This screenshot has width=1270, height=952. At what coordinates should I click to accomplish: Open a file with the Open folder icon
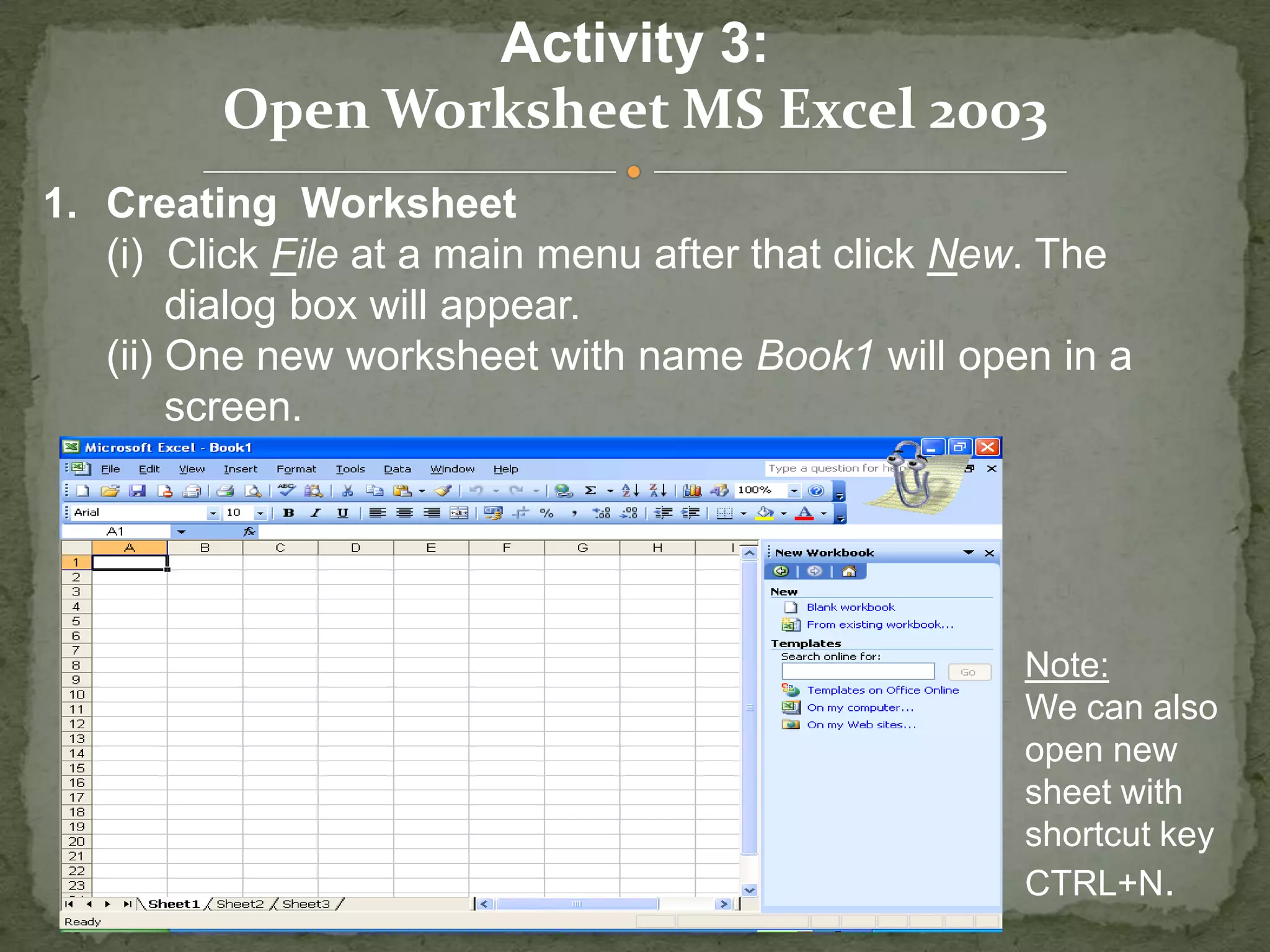pos(110,491)
